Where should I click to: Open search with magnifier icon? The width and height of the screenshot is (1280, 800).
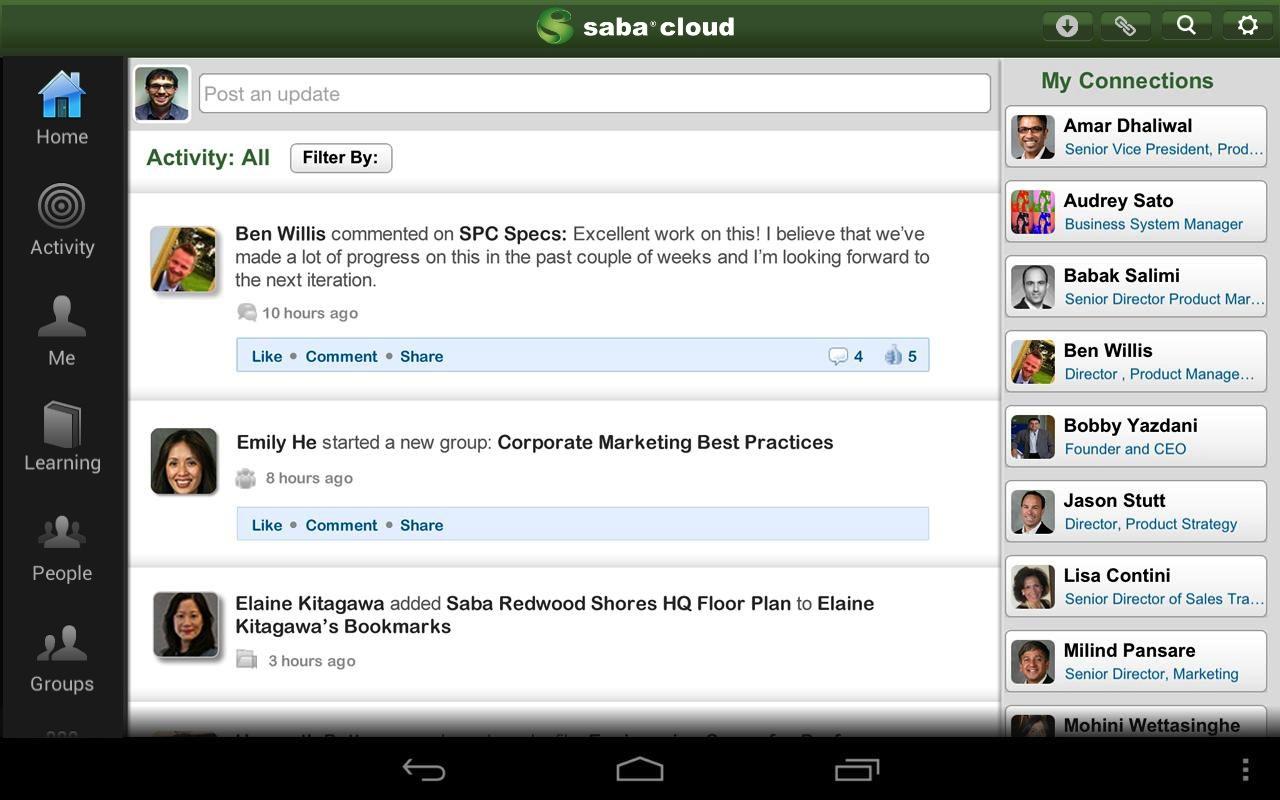coord(1186,26)
